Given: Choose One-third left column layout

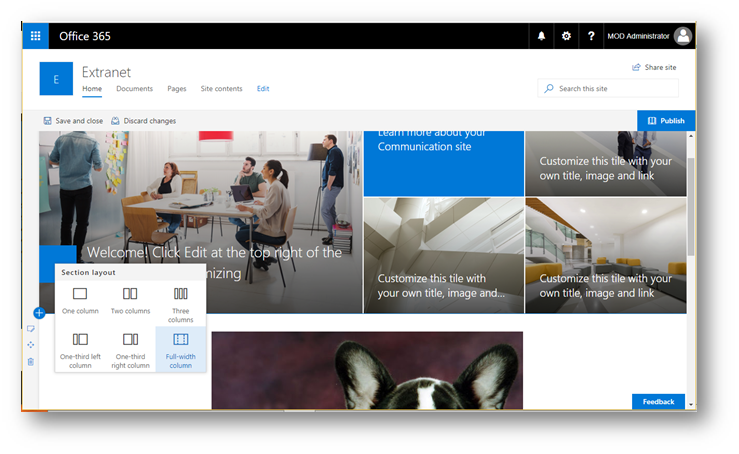Looking at the screenshot, I should (80, 351).
